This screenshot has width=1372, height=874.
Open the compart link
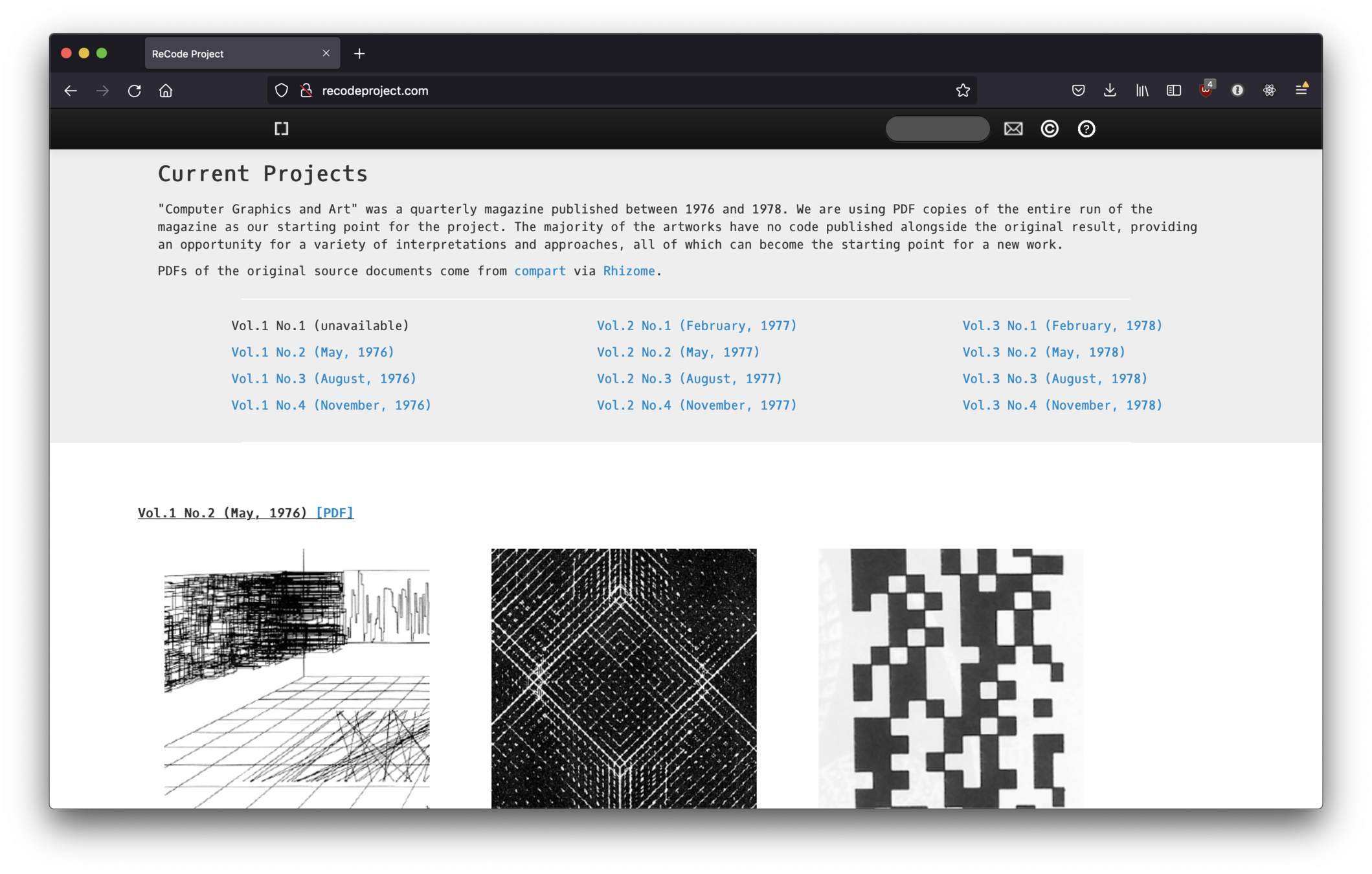539,271
